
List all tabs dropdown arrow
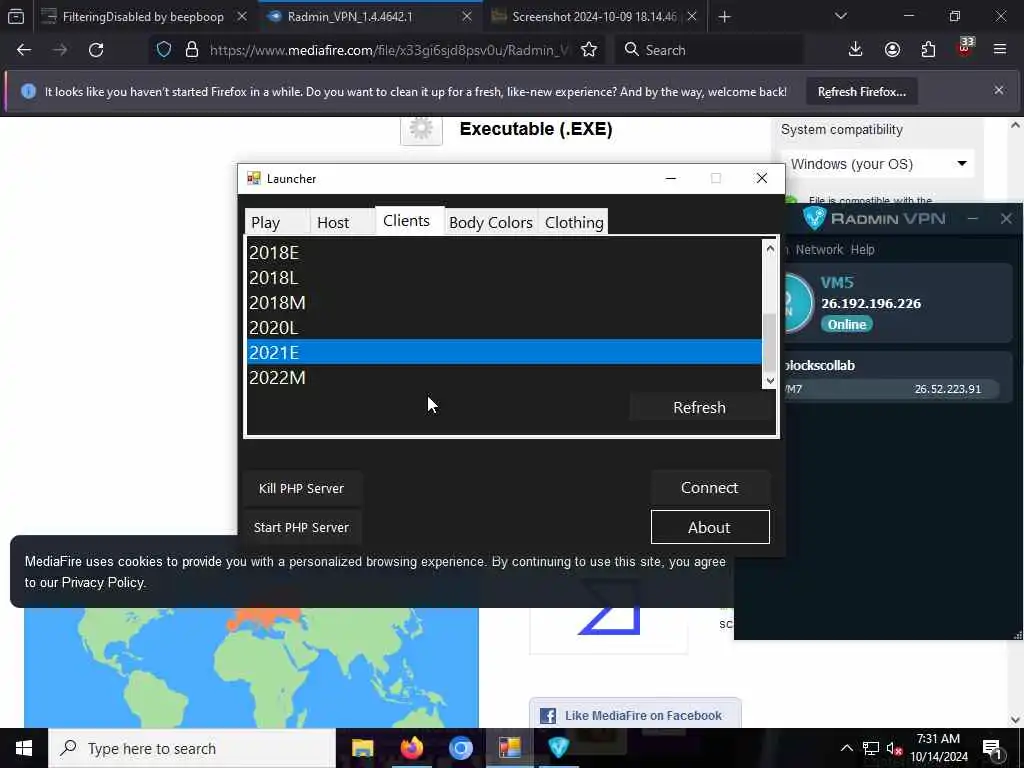pos(841,16)
